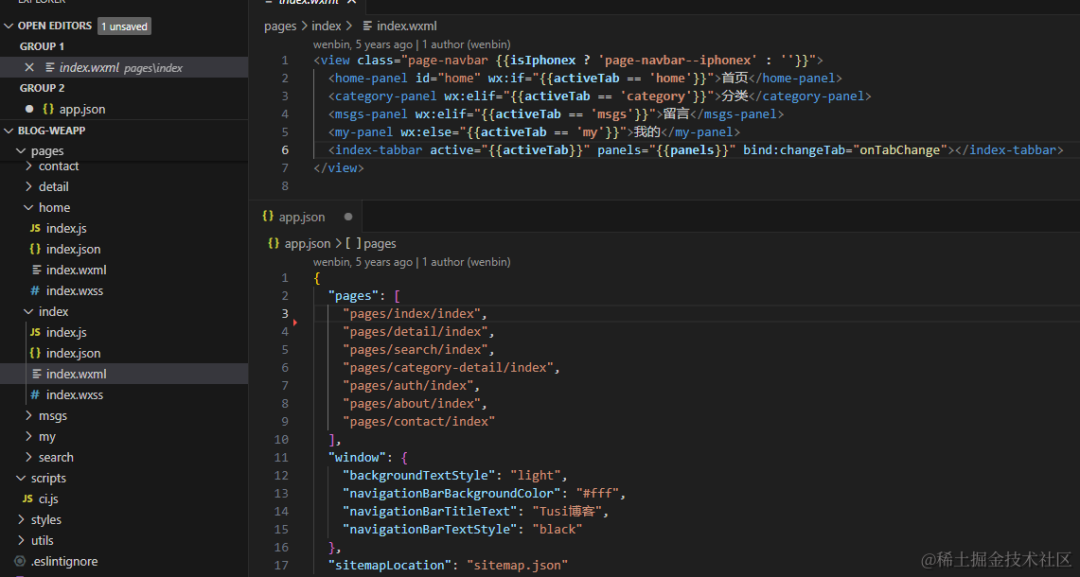The image size is (1080, 577).
Task: Click the braces icon on the app.json tab
Action: [268, 216]
